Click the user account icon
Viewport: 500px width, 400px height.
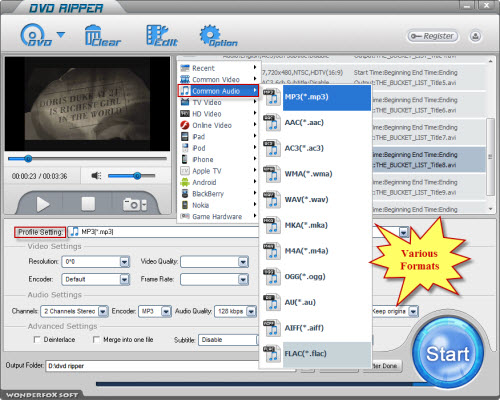tap(475, 36)
